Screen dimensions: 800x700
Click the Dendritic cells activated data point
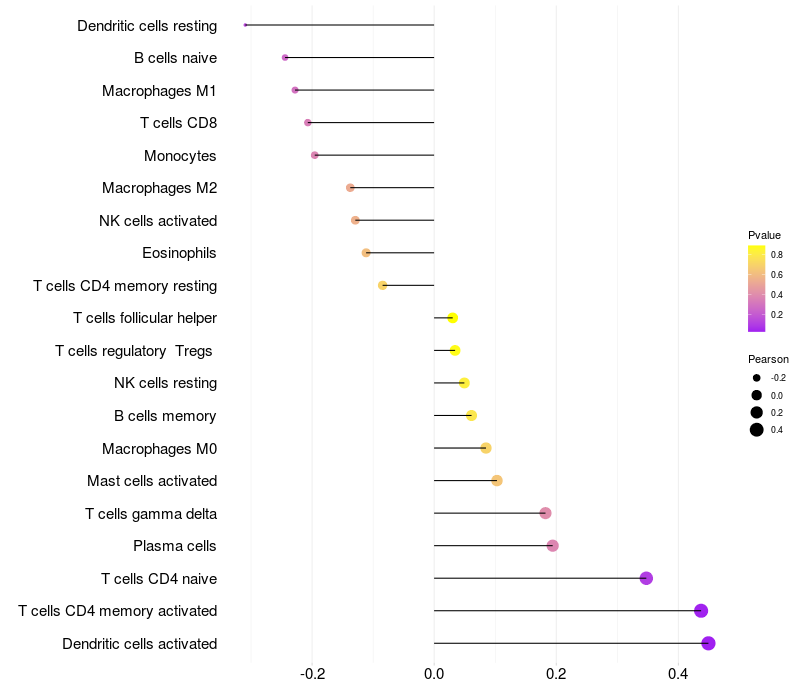point(708,643)
